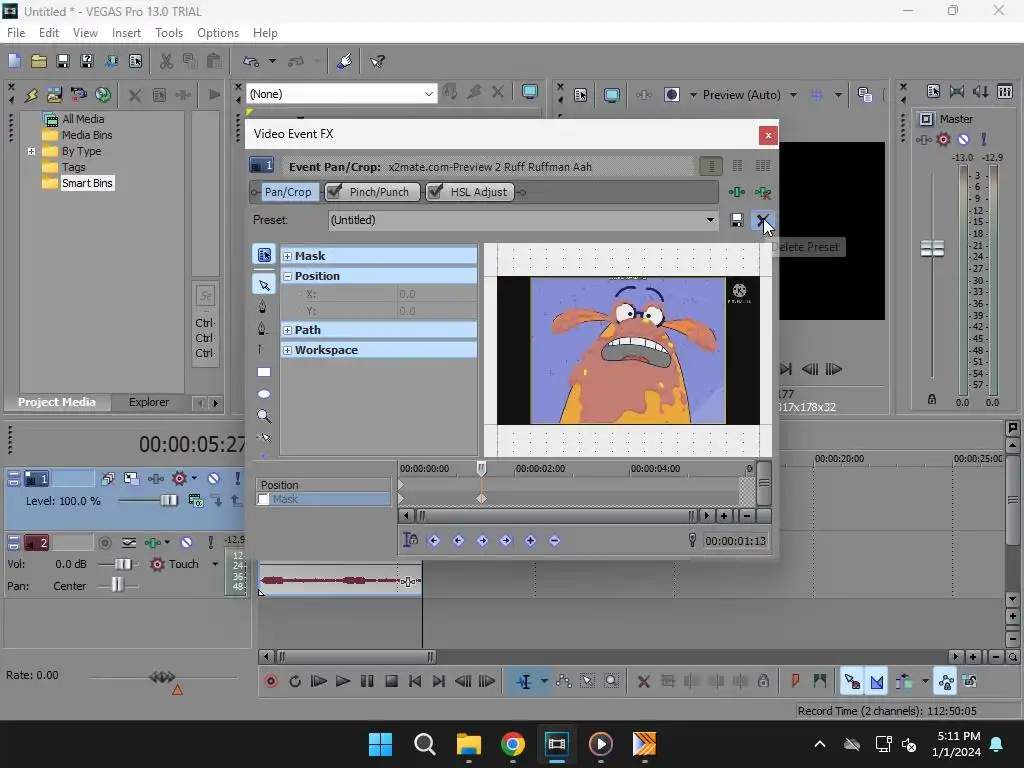Arm audio track 2 for record
The image size is (1024, 768).
tap(104, 543)
